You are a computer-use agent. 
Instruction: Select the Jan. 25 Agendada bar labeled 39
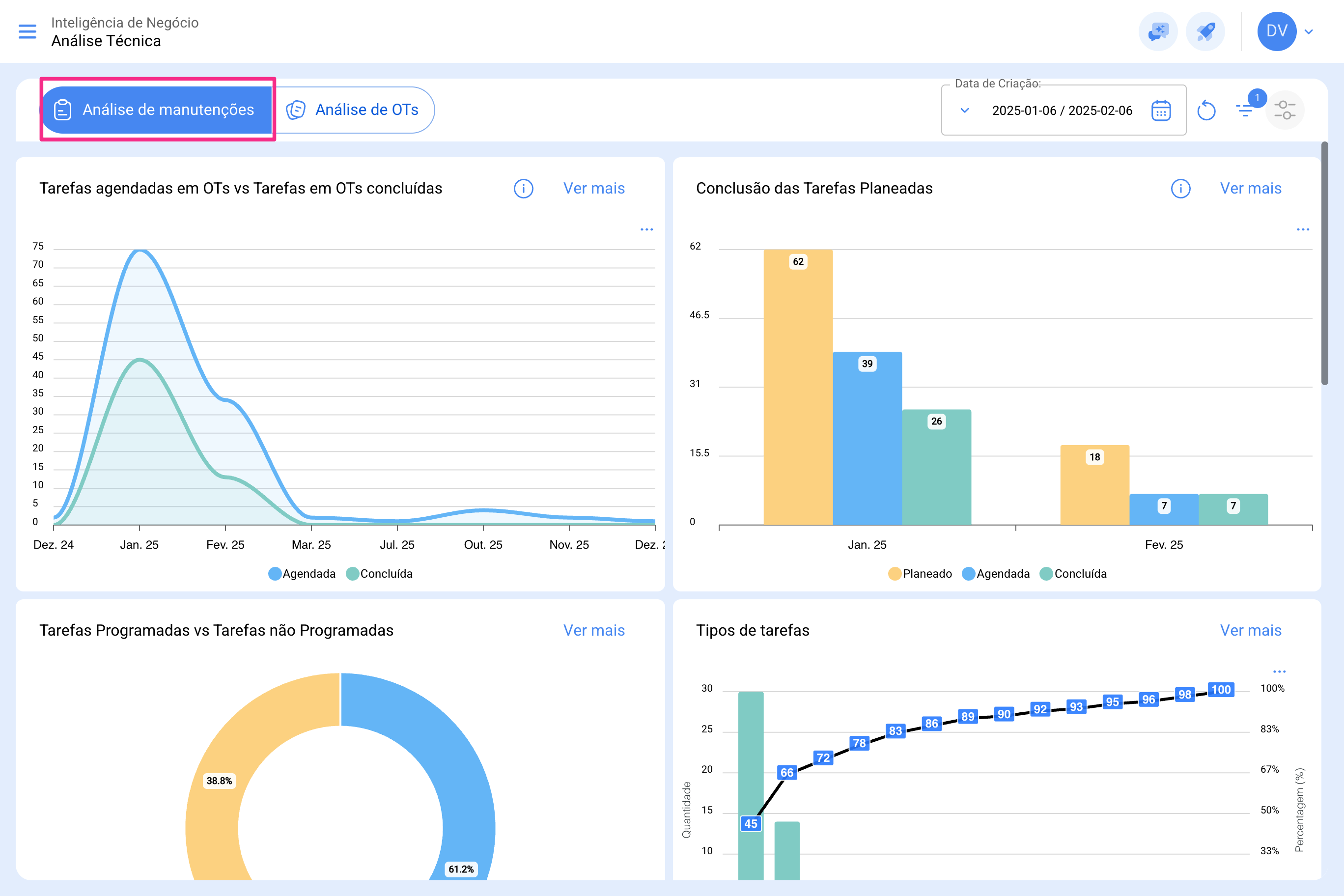(x=868, y=438)
